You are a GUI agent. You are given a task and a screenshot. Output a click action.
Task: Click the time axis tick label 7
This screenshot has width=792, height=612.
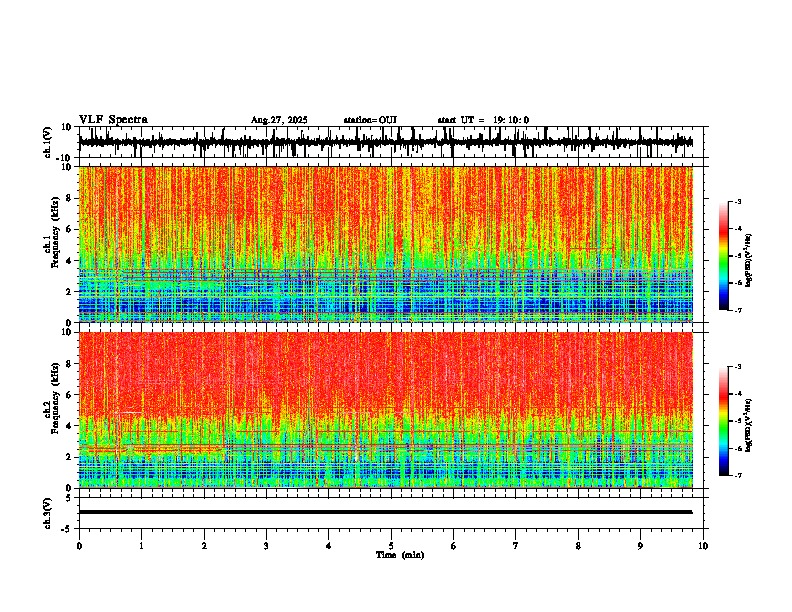(x=516, y=546)
